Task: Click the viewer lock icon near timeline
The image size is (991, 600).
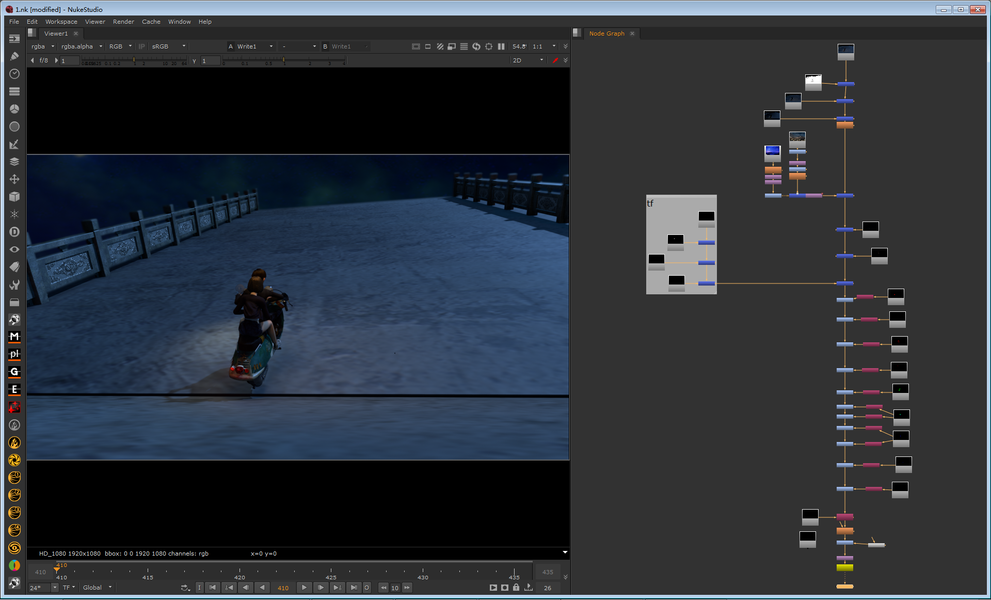Action: [x=516, y=587]
